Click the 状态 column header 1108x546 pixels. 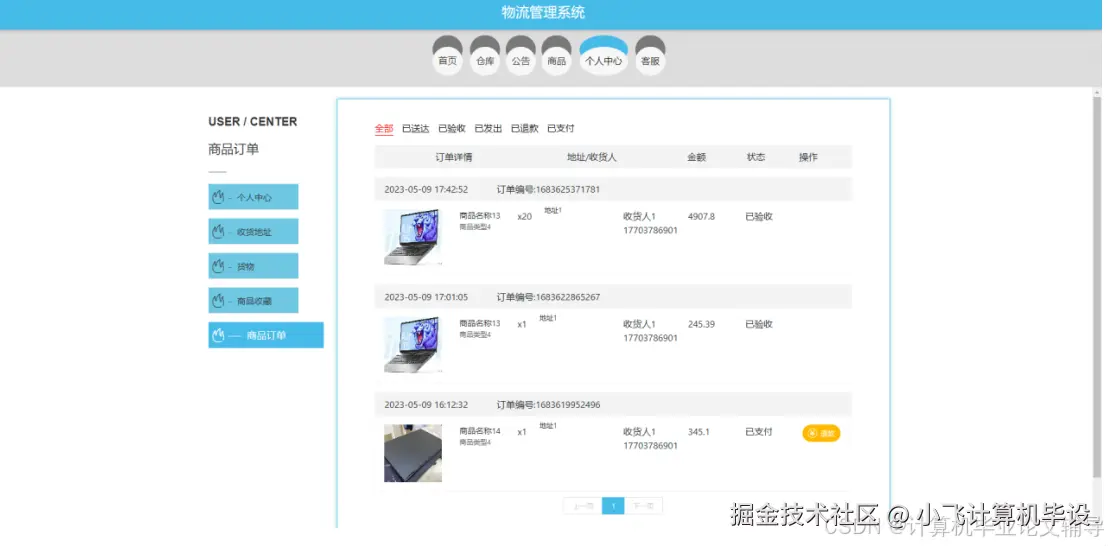click(756, 157)
